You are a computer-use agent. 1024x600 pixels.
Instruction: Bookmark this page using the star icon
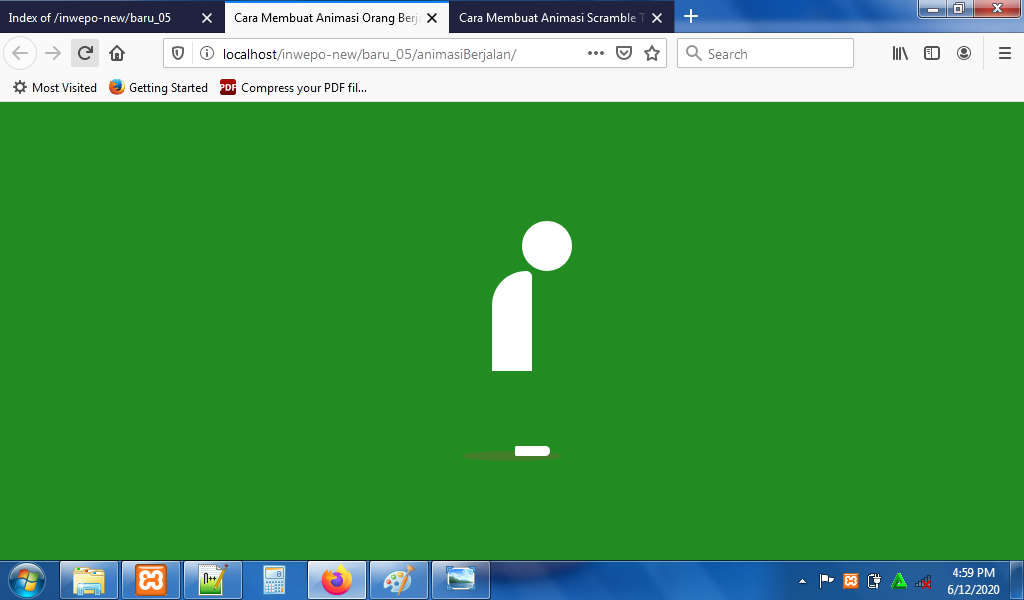coord(651,53)
